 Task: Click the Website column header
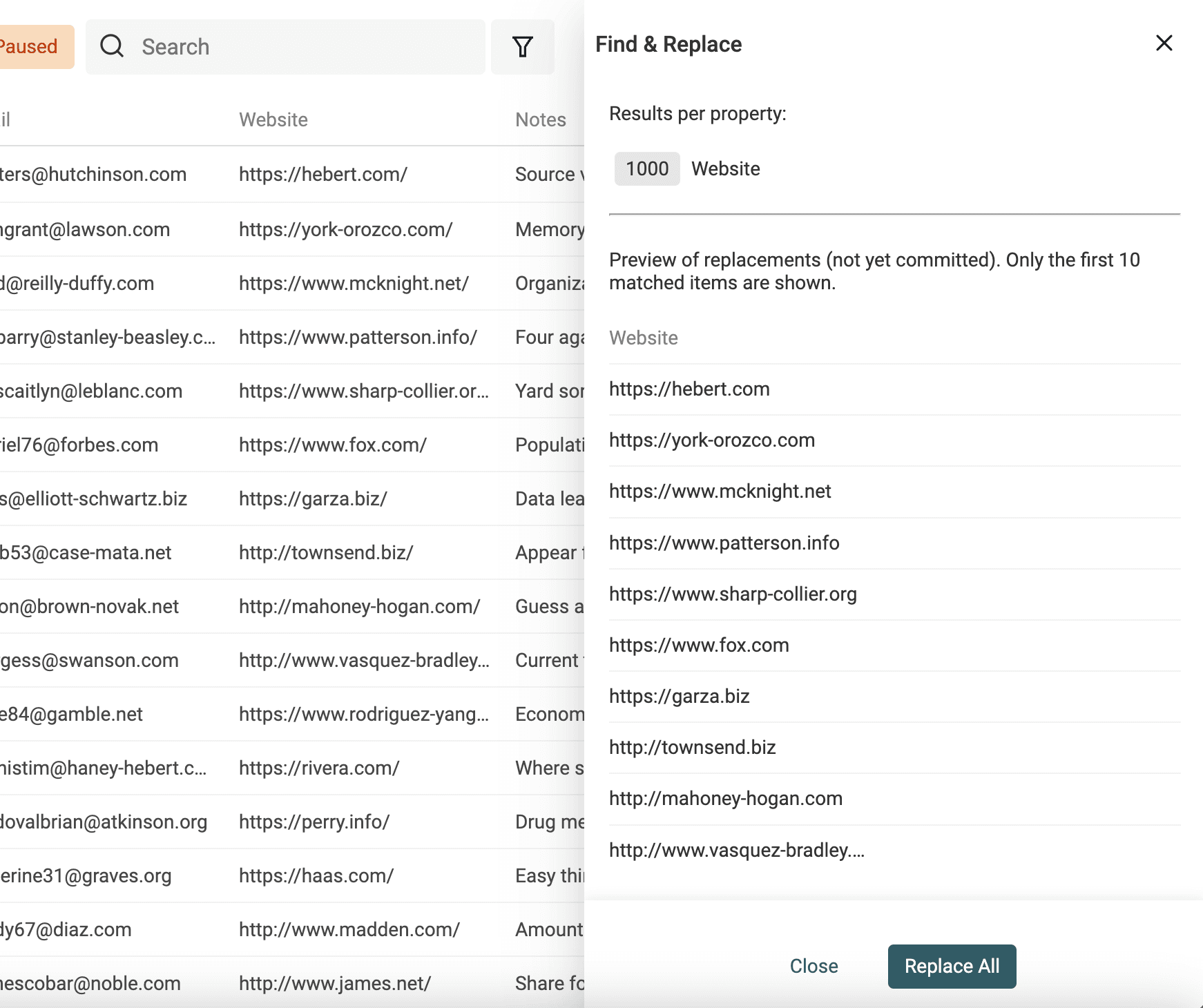[x=273, y=119]
